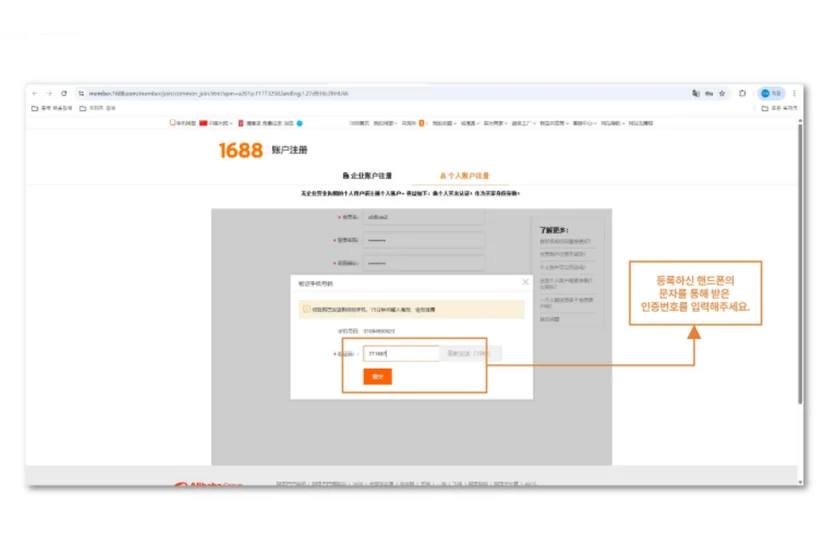
Task: Switch to the enterprise account registration tab
Action: [x=368, y=175]
